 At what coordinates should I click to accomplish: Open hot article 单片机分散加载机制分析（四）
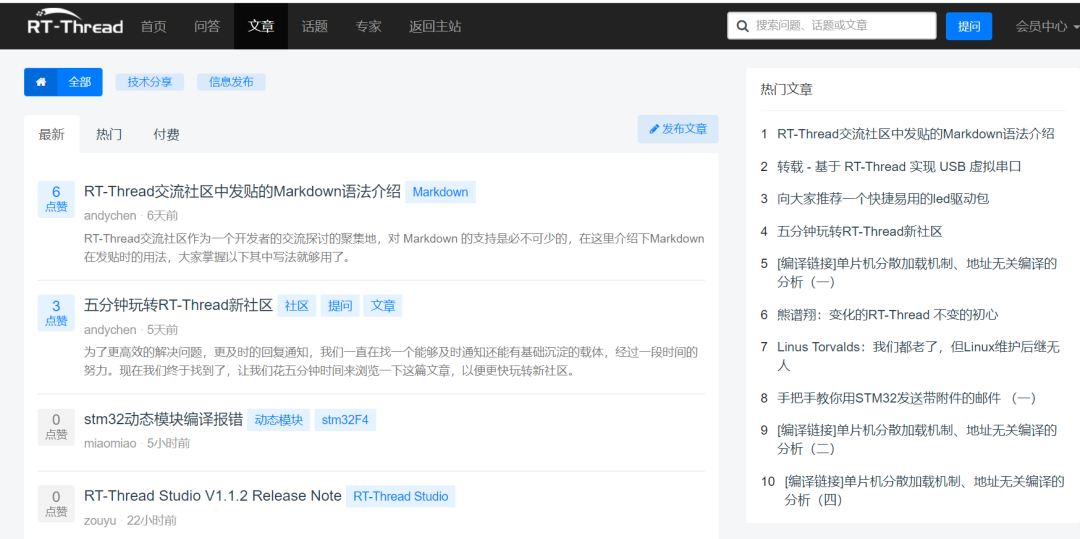point(924,490)
